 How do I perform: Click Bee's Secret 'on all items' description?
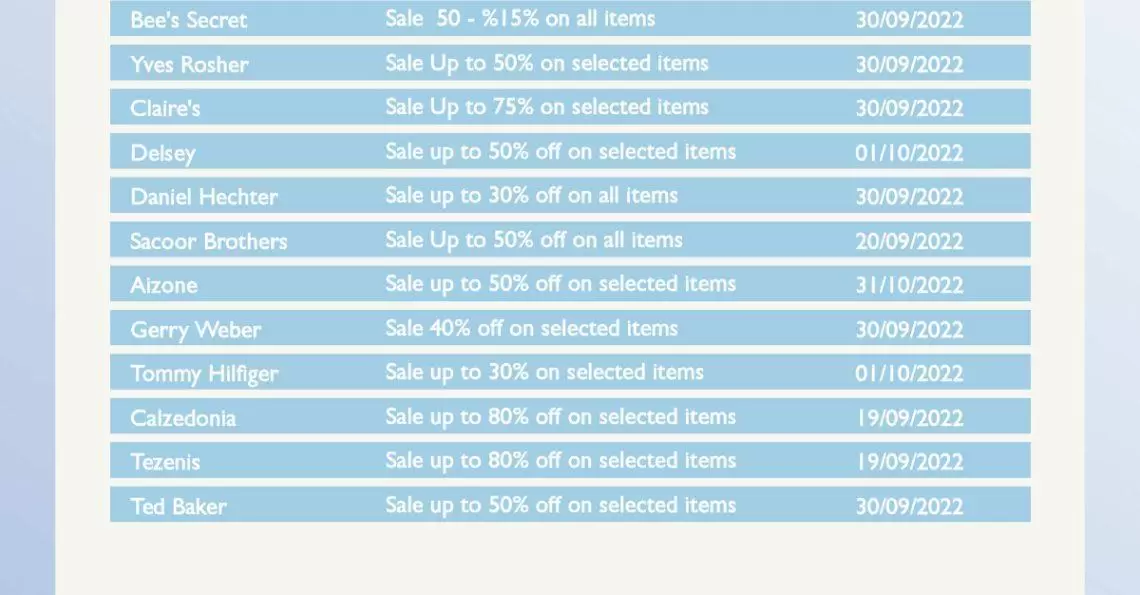[x=520, y=18]
